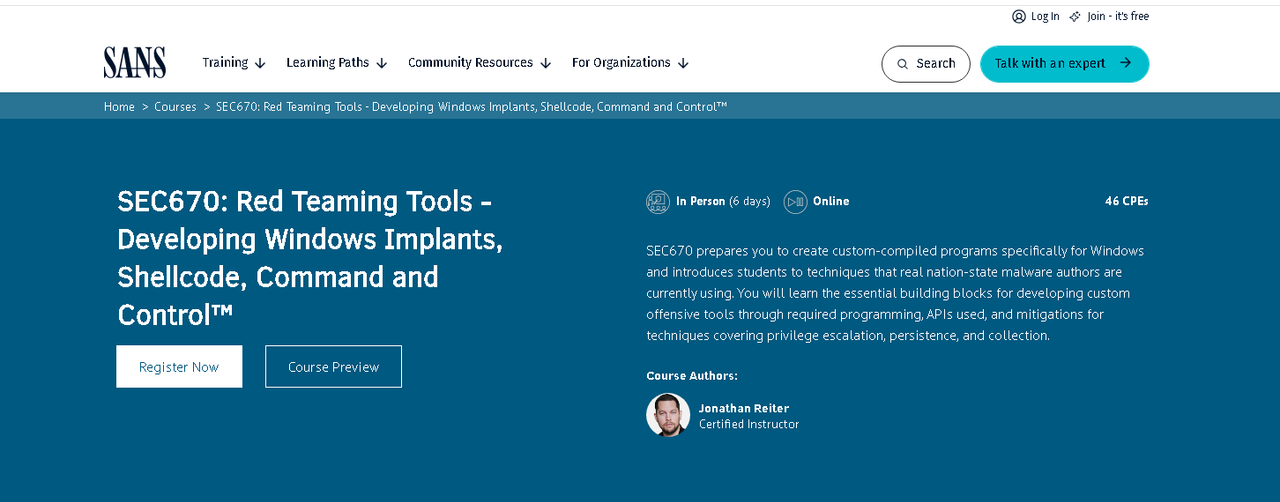This screenshot has width=1280, height=502.
Task: Click the Certified Instructor label
Action: coord(749,424)
